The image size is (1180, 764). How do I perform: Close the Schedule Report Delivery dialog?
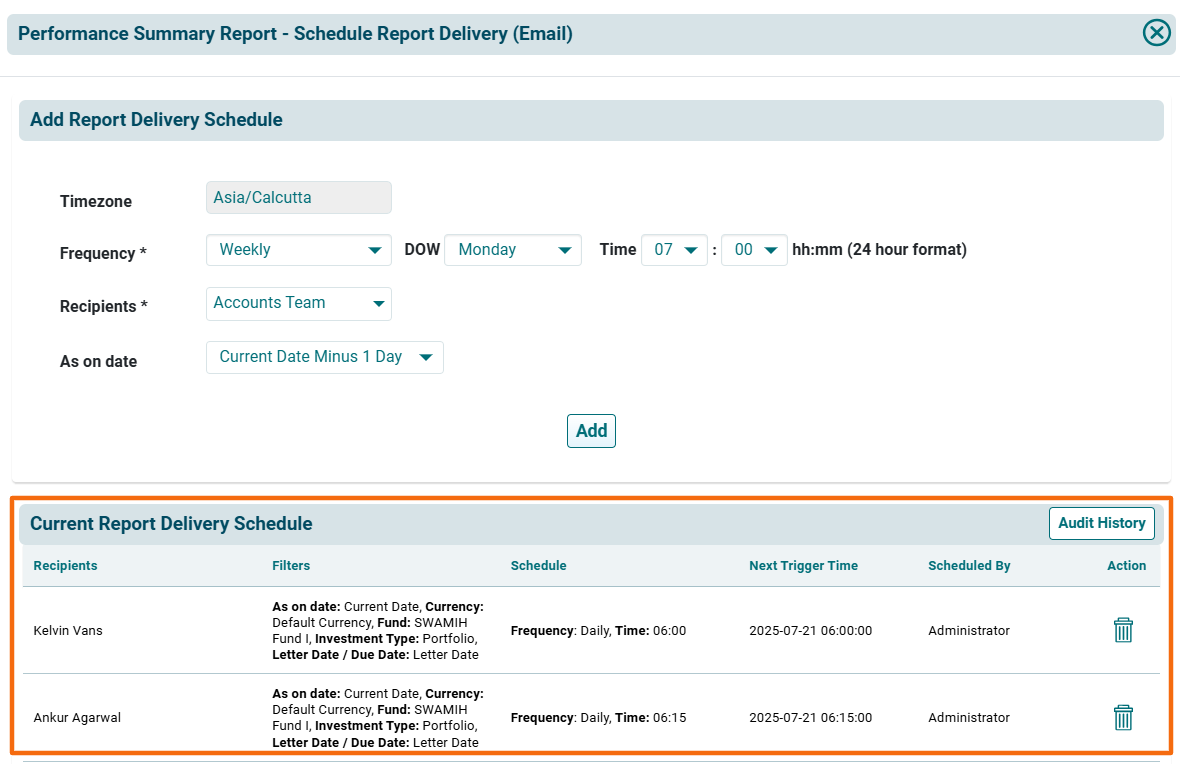[1156, 33]
